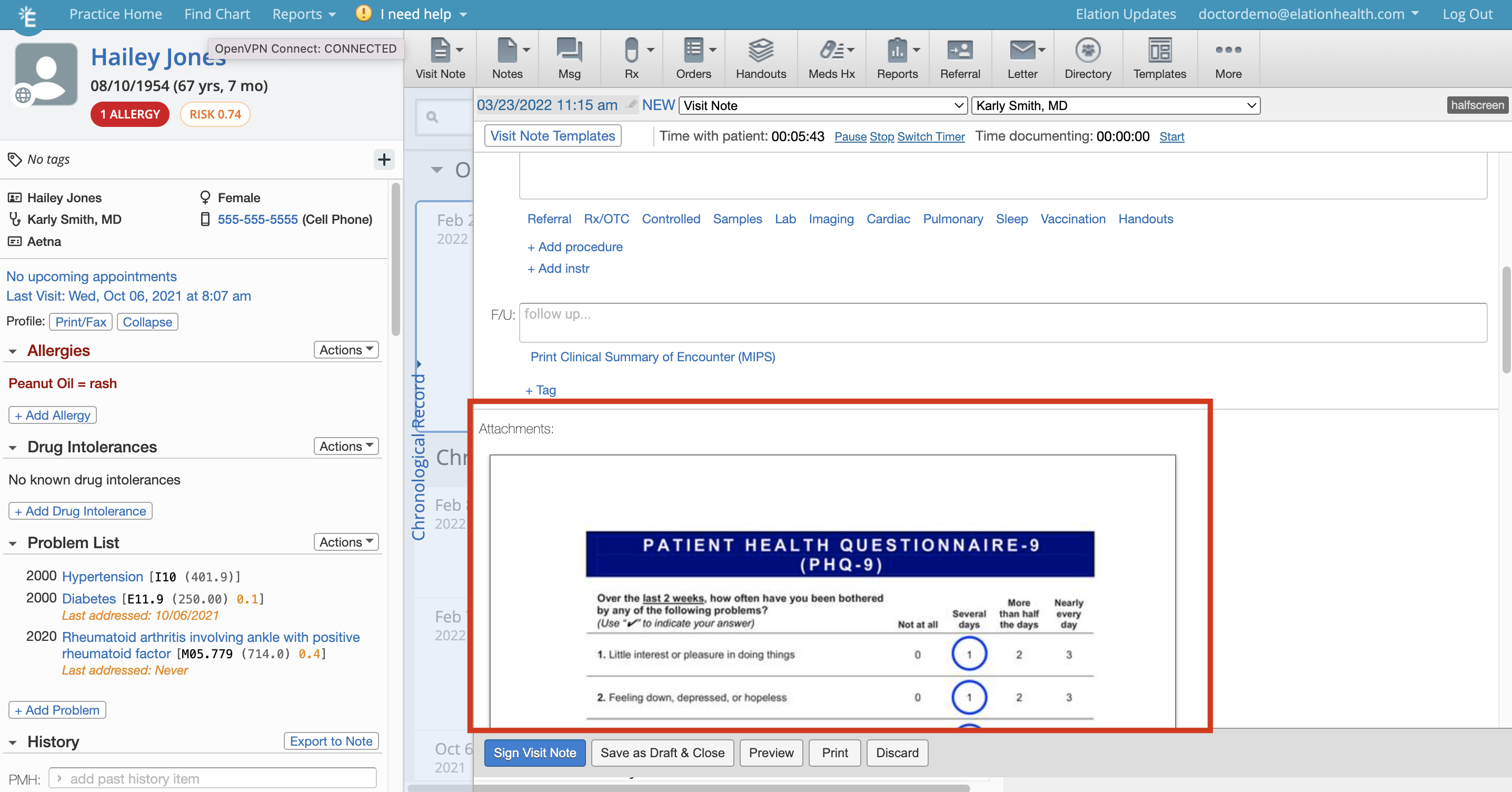Image resolution: width=1512 pixels, height=792 pixels.
Task: Click the Msg chat bubble icon
Action: [x=569, y=51]
